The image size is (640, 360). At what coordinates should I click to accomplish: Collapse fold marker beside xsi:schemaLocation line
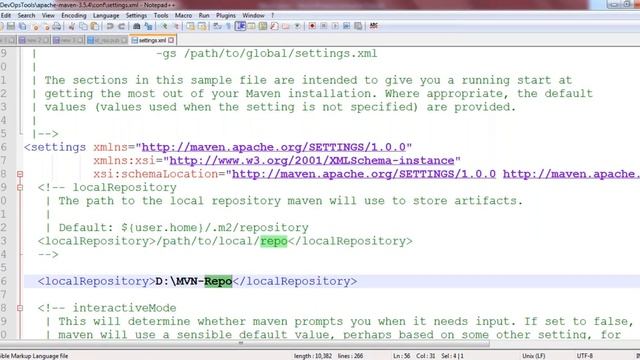pos(20,174)
